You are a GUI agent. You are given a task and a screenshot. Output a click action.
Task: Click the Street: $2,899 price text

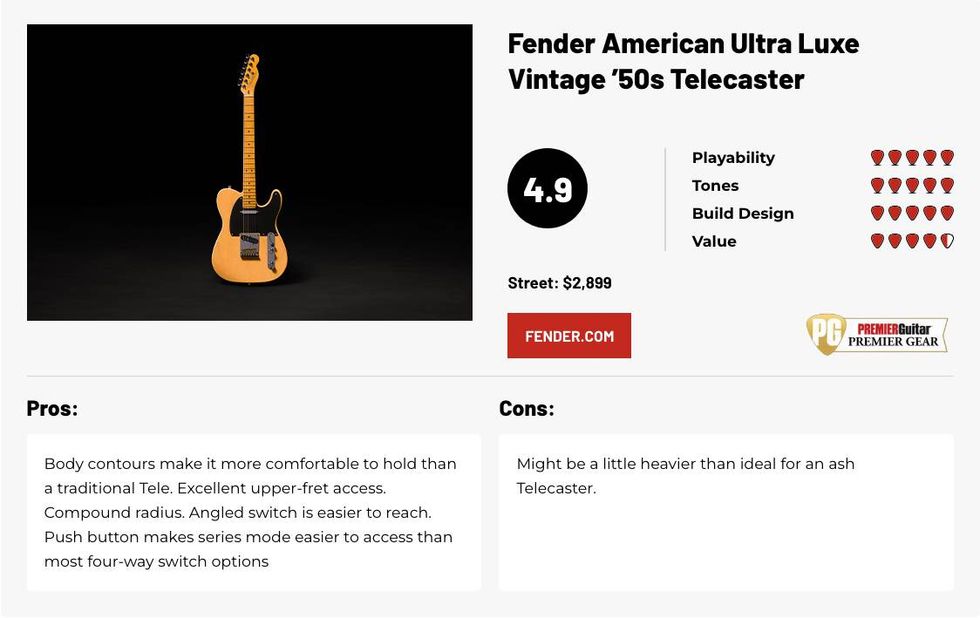pos(559,283)
